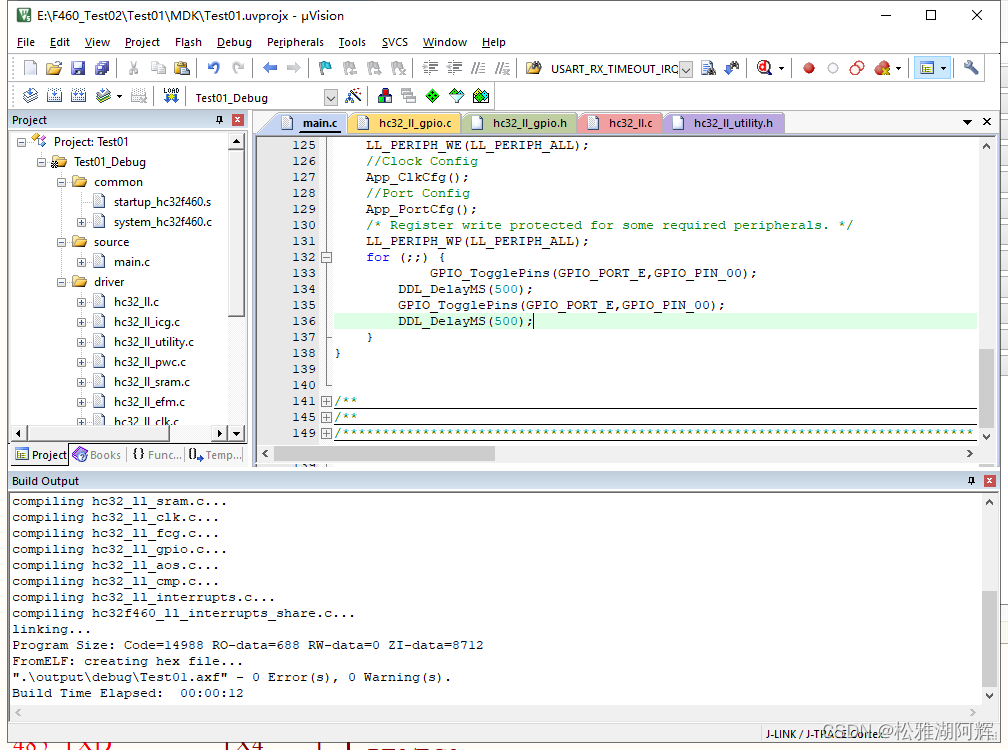Insert or remove a bookmark flag
This screenshot has height=750, width=1008.
[325, 68]
